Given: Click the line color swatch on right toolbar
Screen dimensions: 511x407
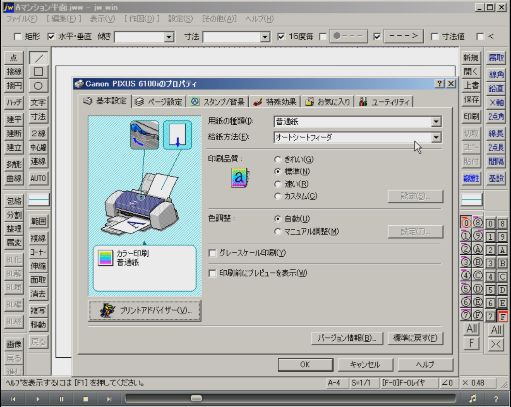Looking at the screenshot, I should (x=471, y=200).
